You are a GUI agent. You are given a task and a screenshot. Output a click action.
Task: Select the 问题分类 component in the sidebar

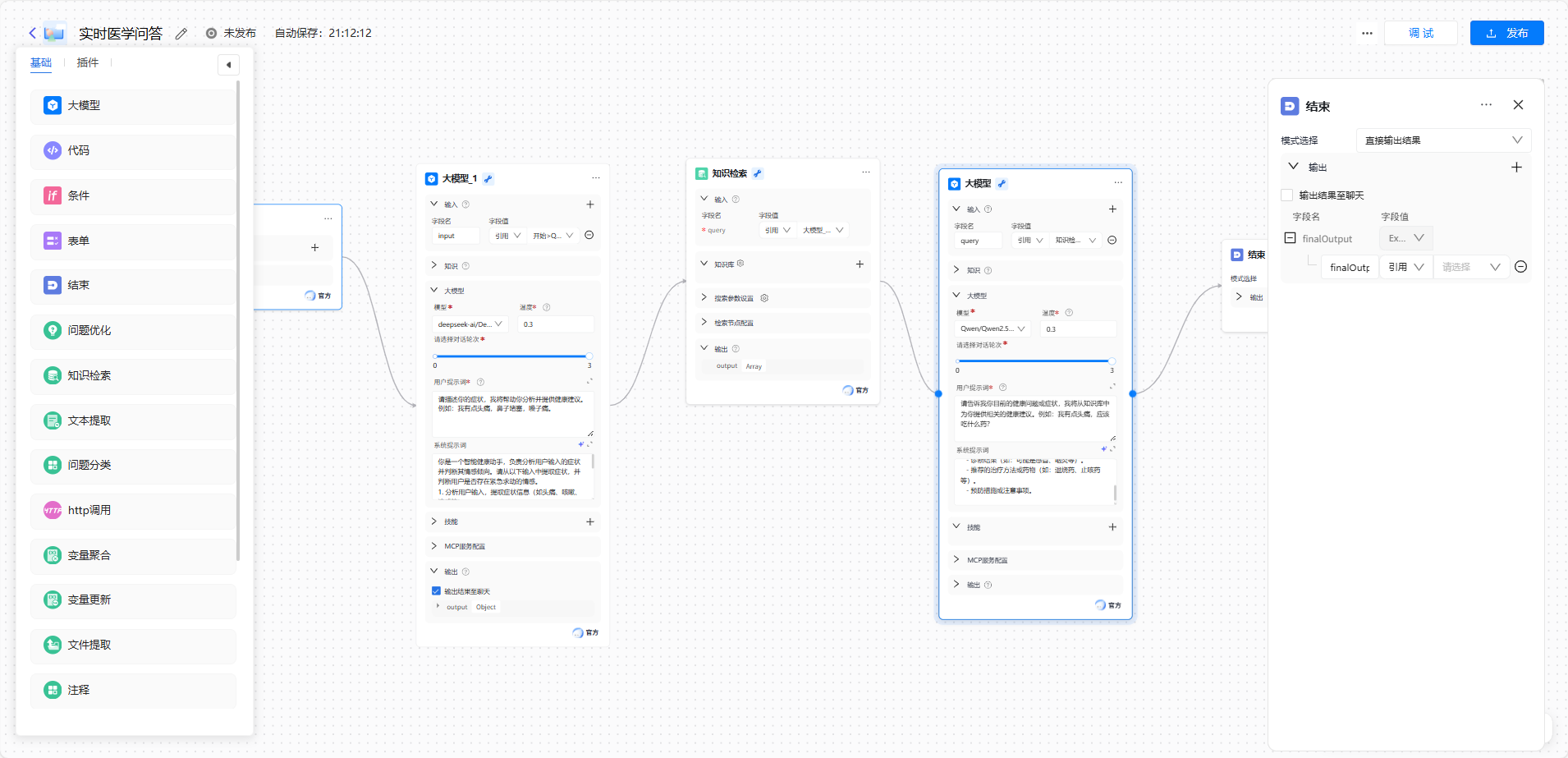(x=134, y=465)
